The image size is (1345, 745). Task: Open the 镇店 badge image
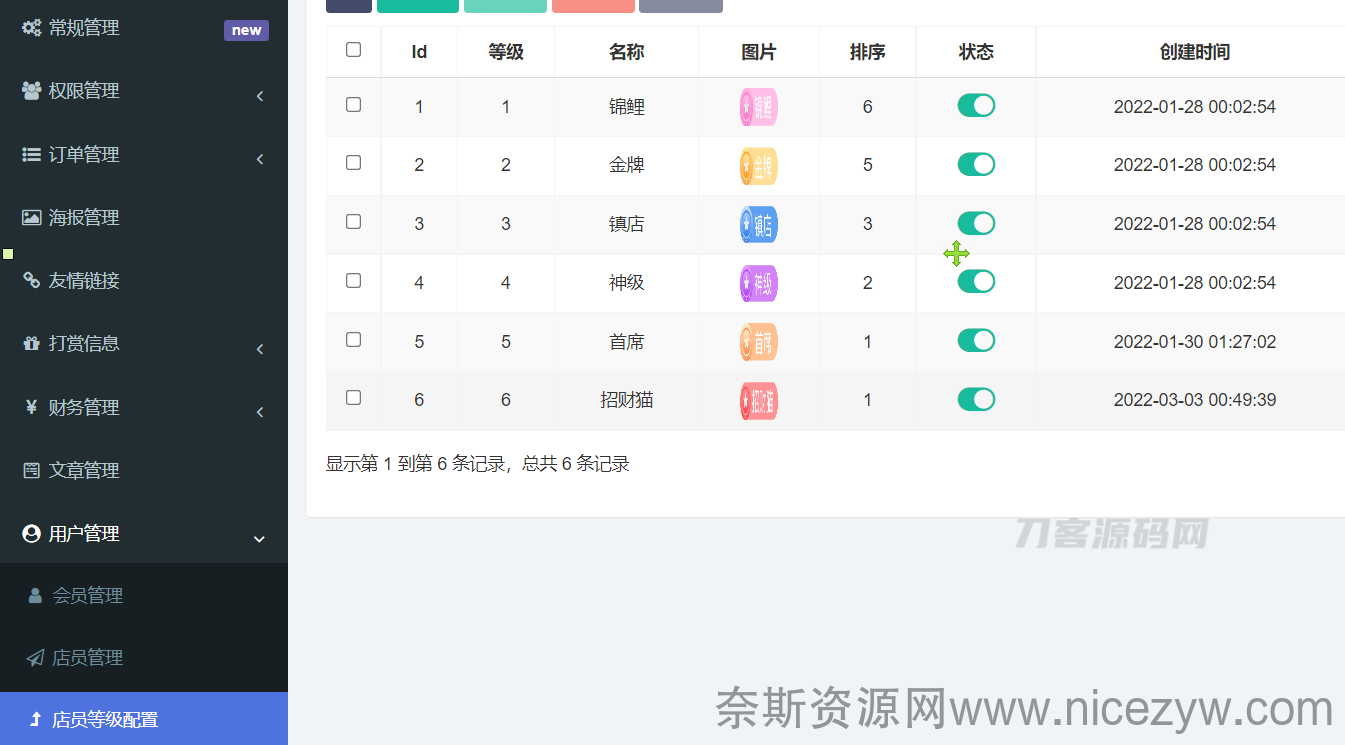point(759,224)
